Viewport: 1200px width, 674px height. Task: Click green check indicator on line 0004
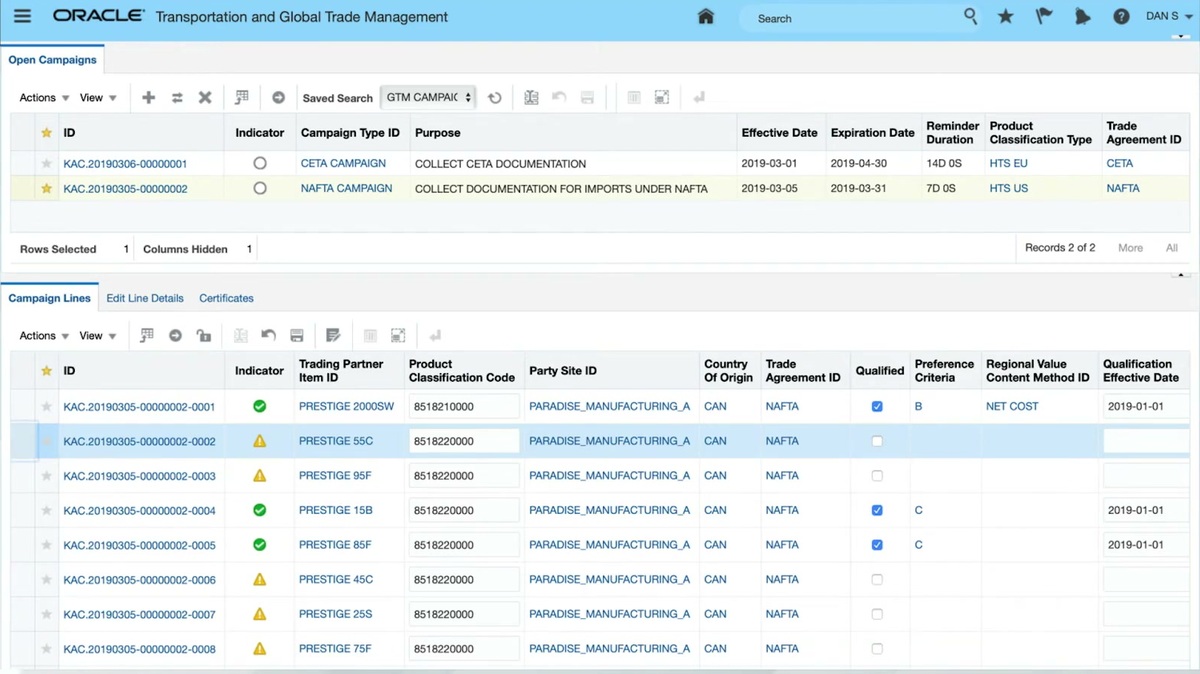pos(259,510)
